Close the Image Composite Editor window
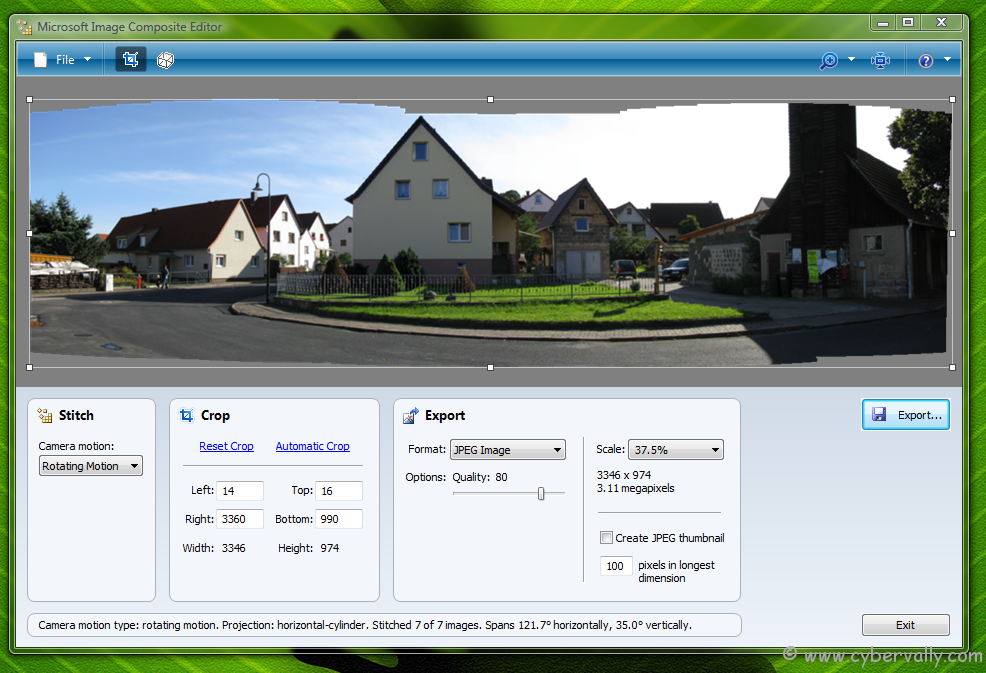986x673 pixels. point(941,22)
